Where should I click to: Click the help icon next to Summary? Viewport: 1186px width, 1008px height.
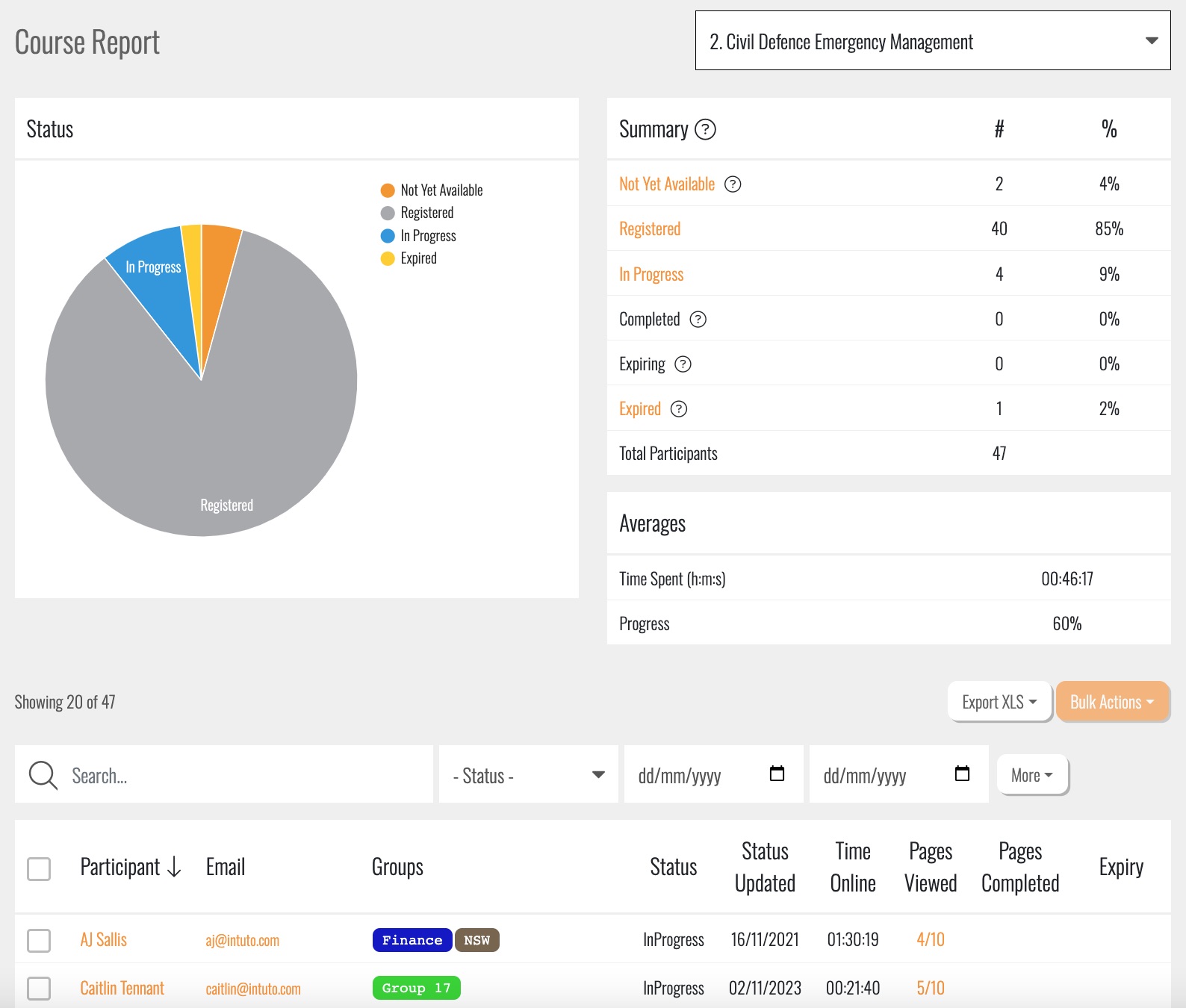tap(705, 130)
